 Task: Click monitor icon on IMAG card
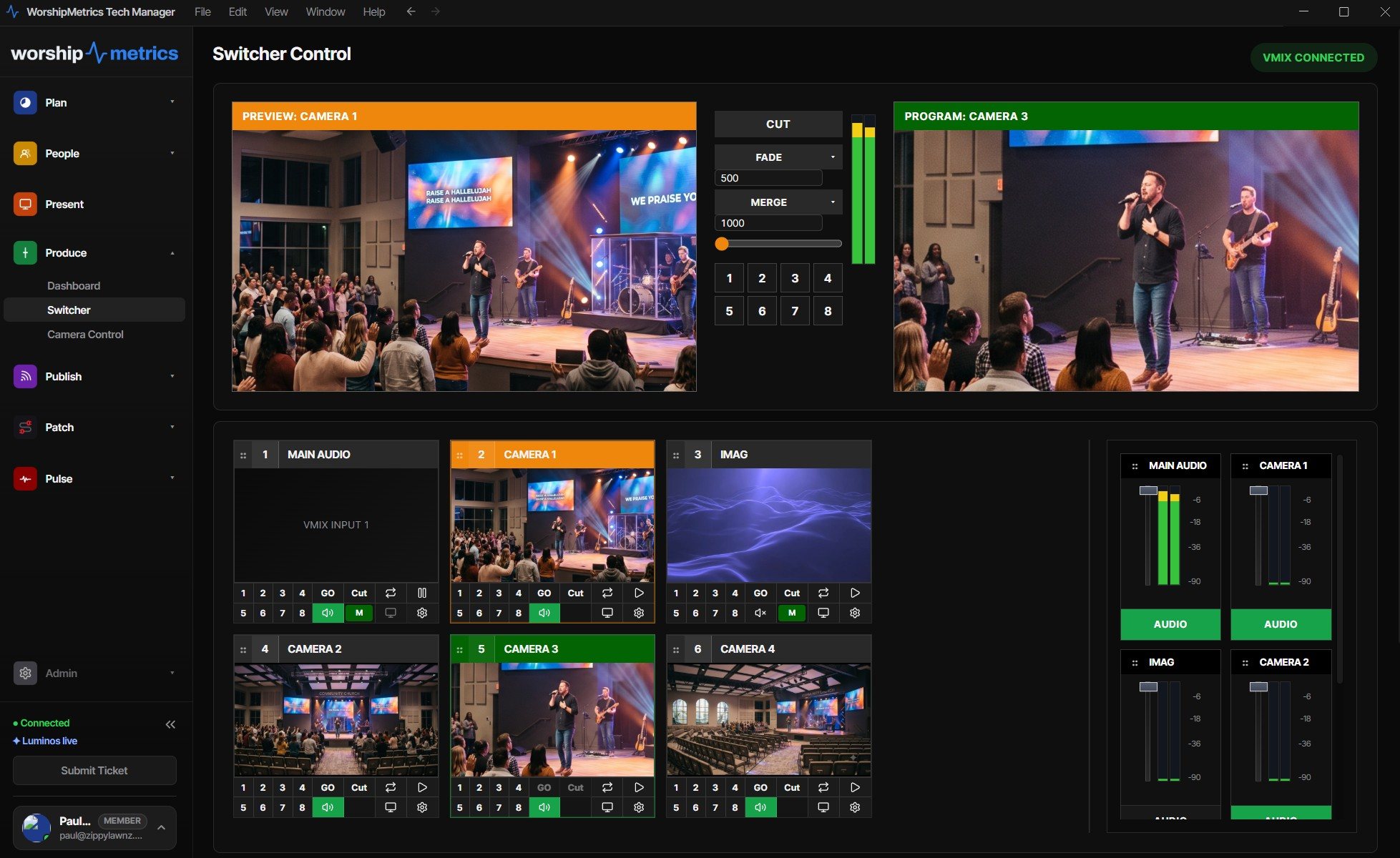(x=823, y=613)
